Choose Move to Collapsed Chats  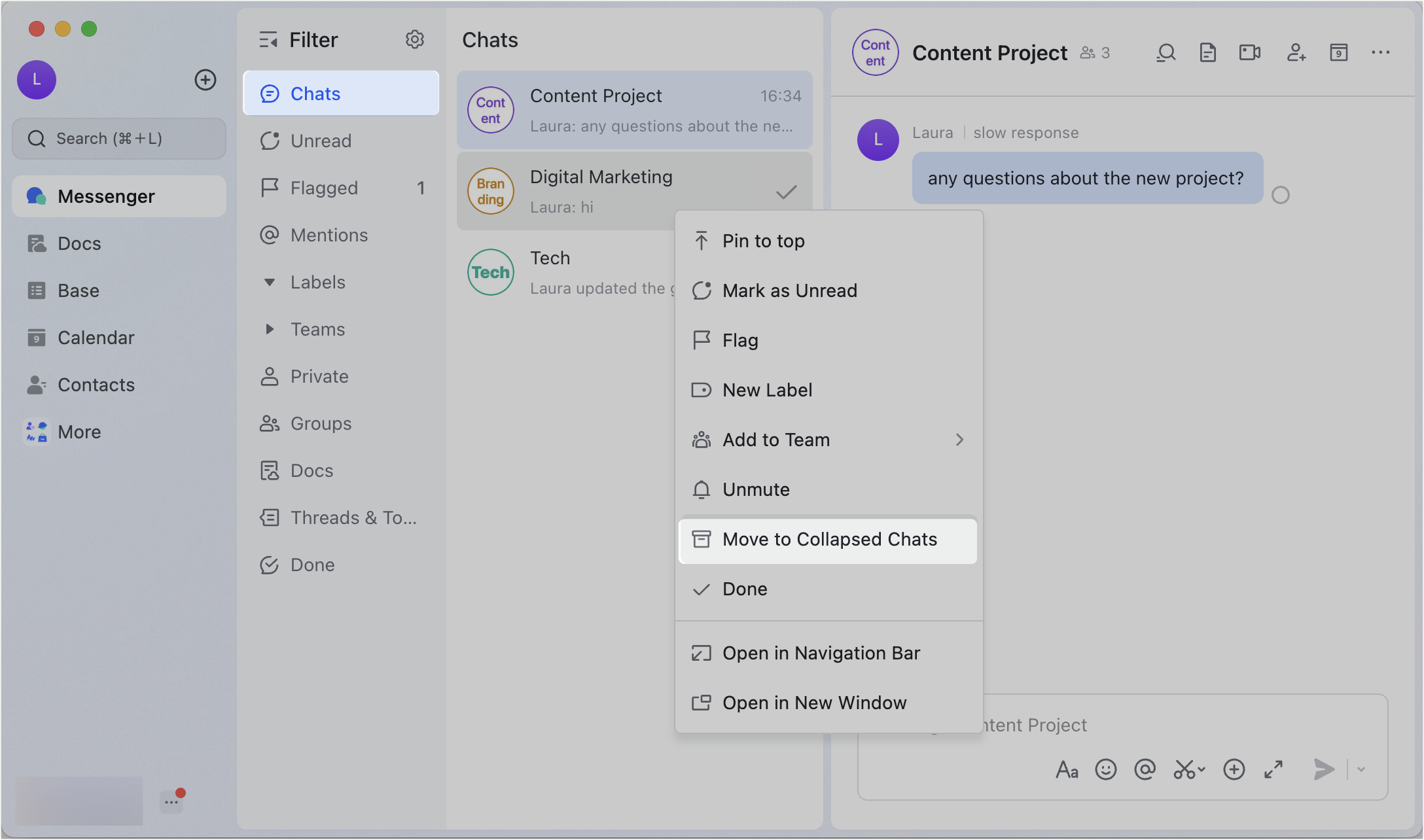(x=828, y=539)
